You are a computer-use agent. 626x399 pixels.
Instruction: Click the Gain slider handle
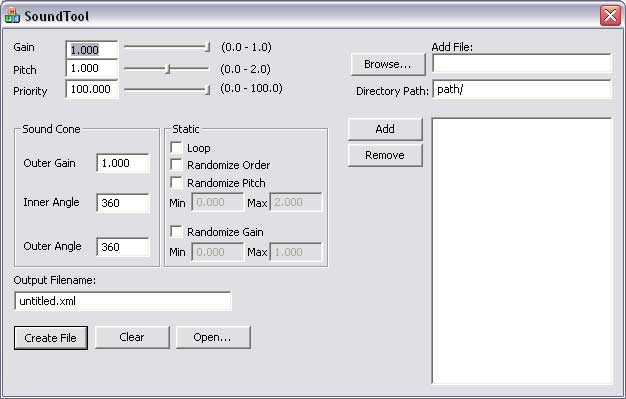207,47
